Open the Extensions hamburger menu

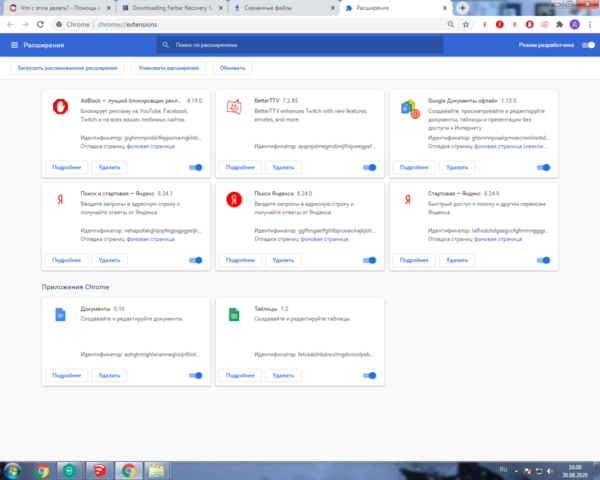coord(14,45)
